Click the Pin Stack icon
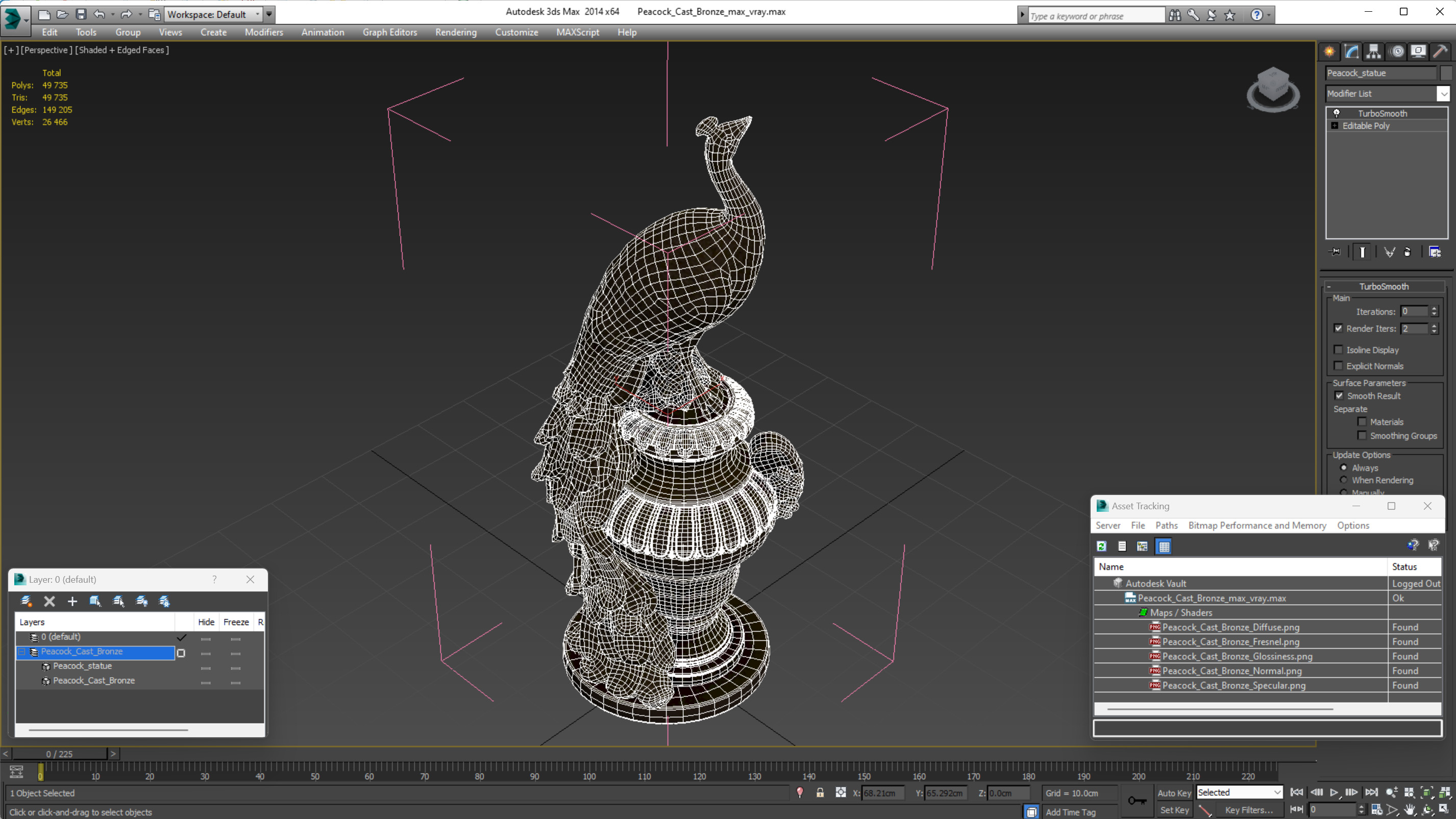The width and height of the screenshot is (1456, 819). 1335,252
